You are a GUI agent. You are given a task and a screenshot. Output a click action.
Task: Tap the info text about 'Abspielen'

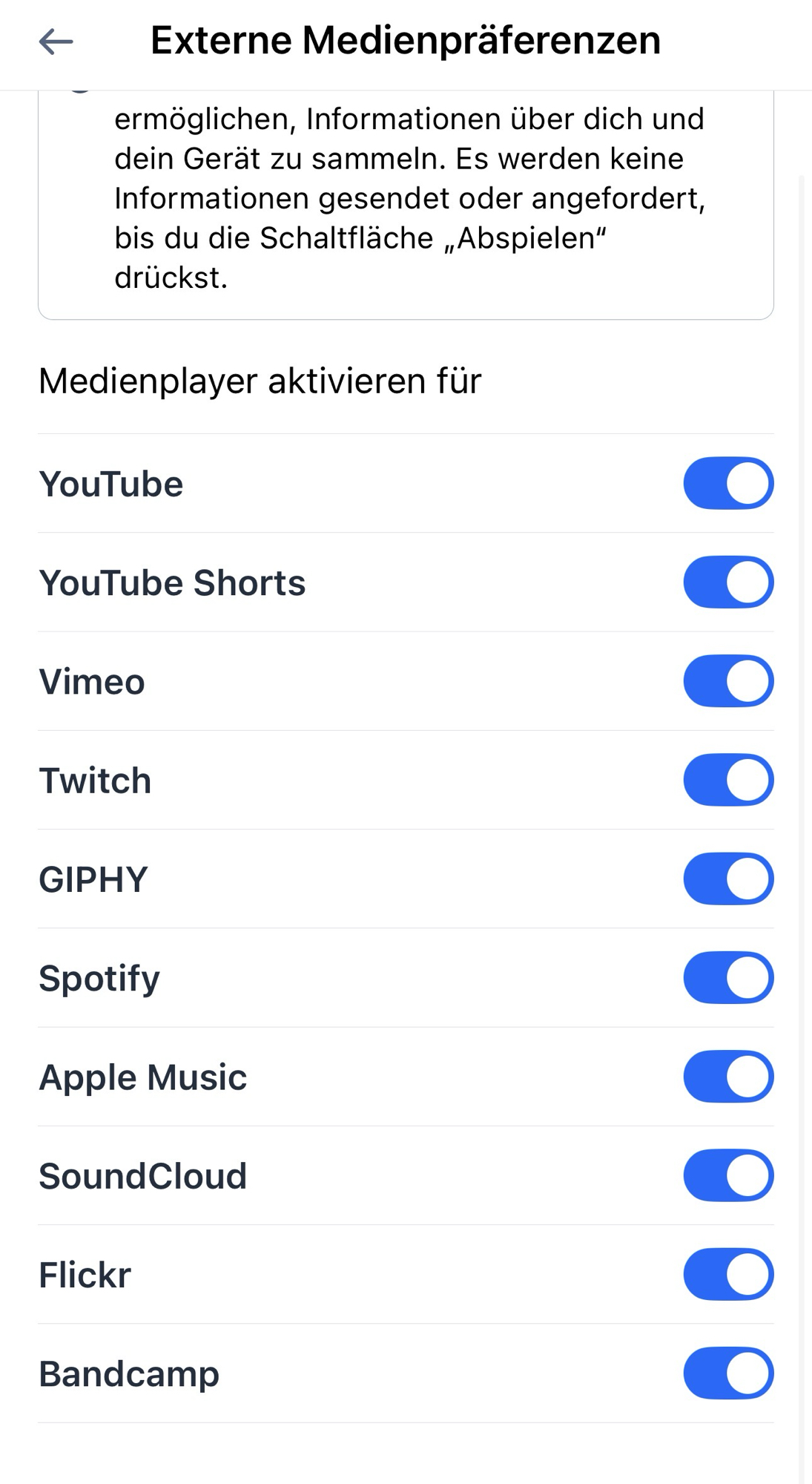click(408, 199)
